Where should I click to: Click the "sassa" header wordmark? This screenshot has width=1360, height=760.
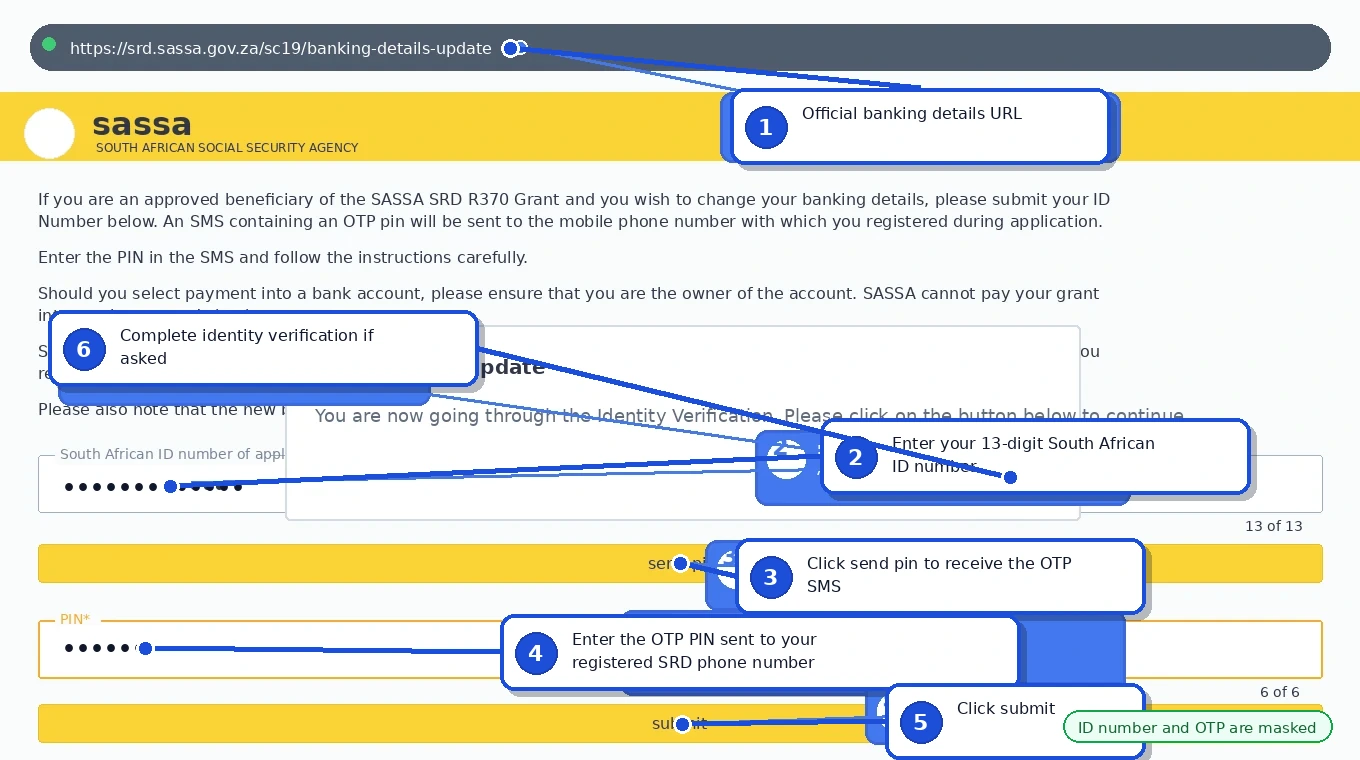click(142, 124)
